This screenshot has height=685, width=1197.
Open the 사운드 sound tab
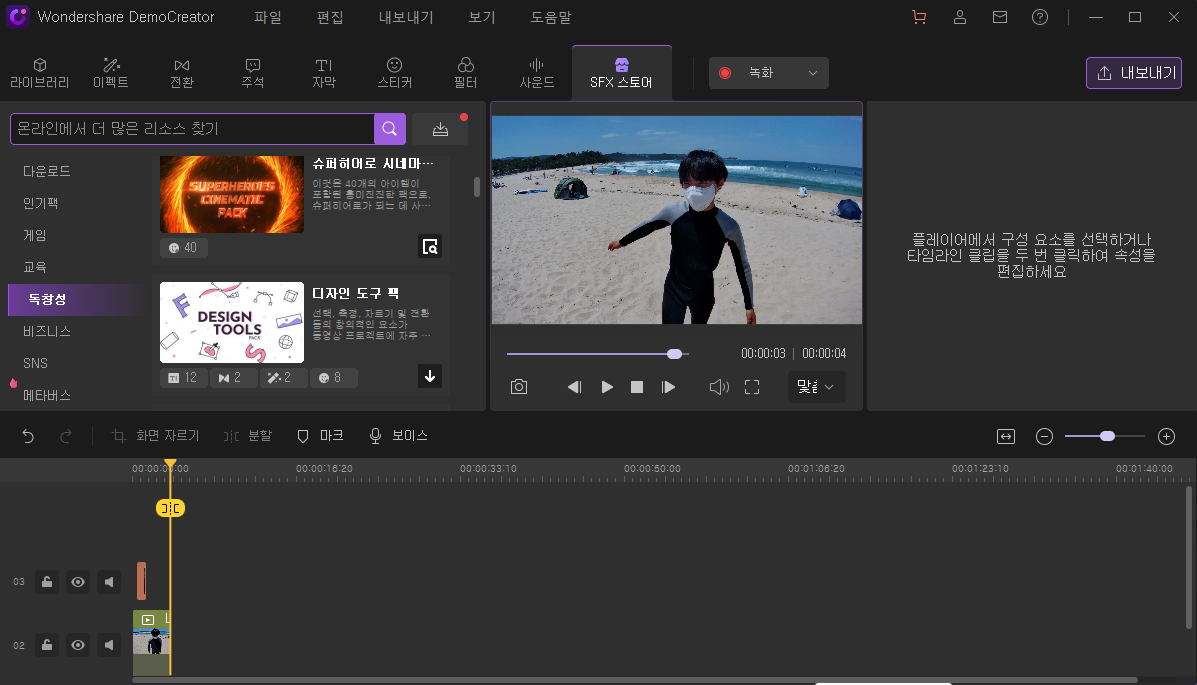click(537, 73)
